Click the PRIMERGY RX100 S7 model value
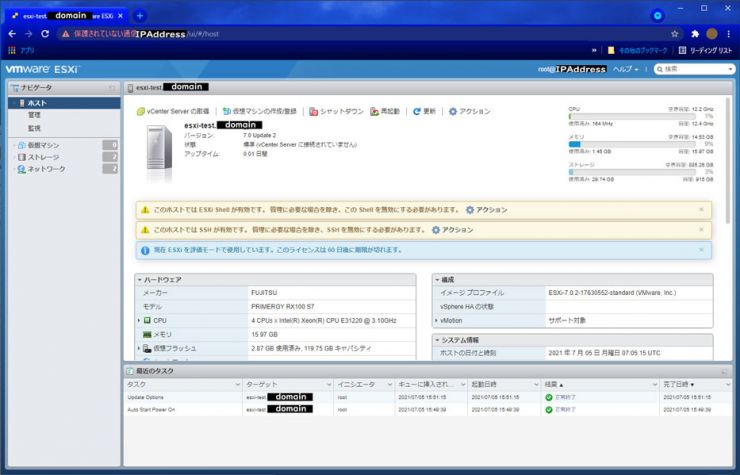Screen dimensions: 740x475 [283, 306]
